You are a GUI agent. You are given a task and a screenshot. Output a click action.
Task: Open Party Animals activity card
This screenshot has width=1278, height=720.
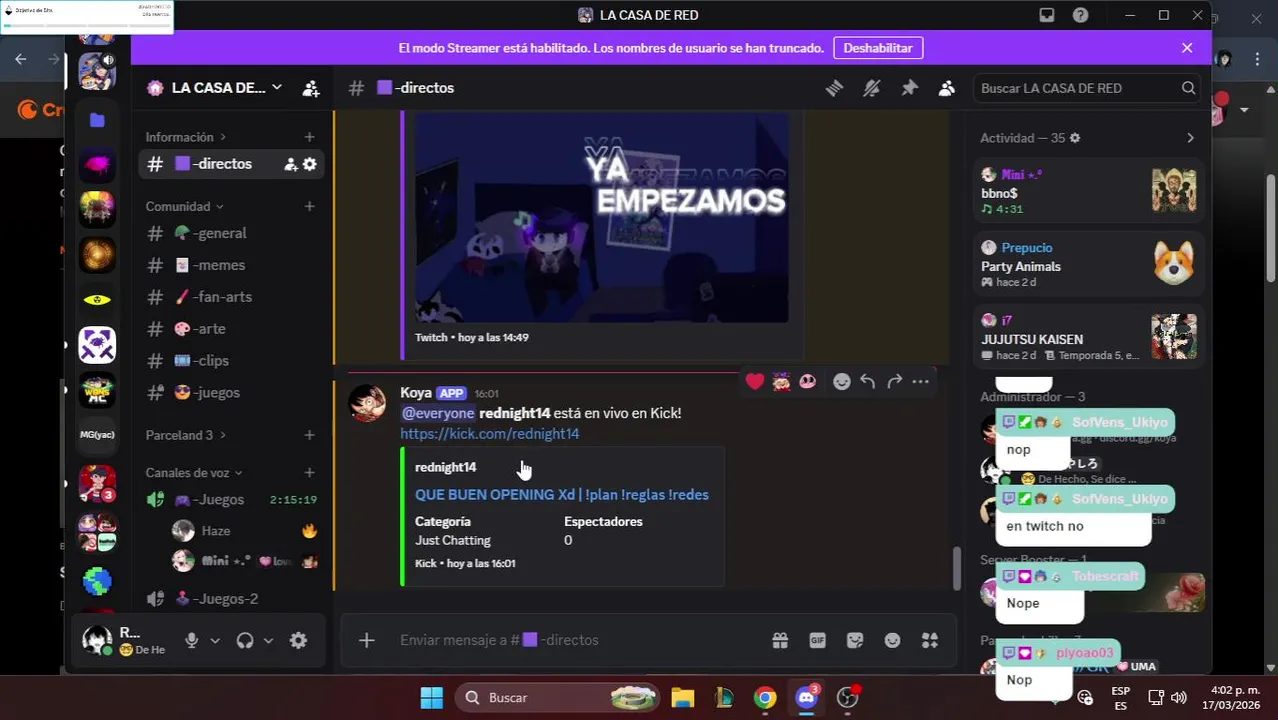1088,265
